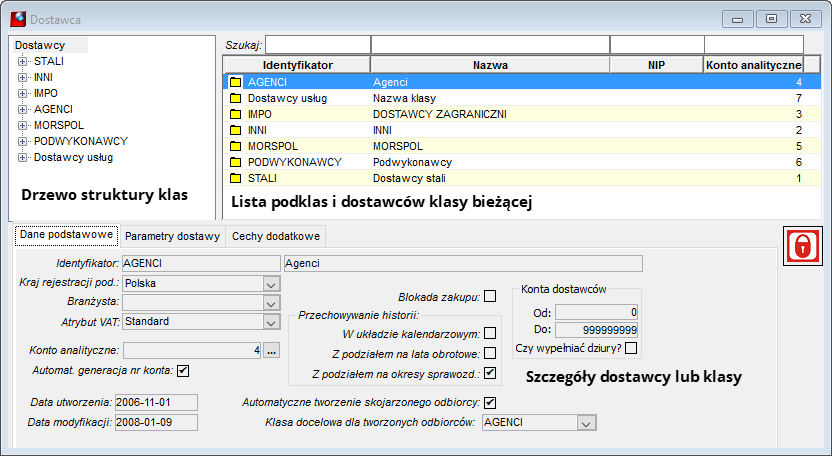
Task: Click the ellipsis button beside Konto analityczne
Action: (271, 350)
